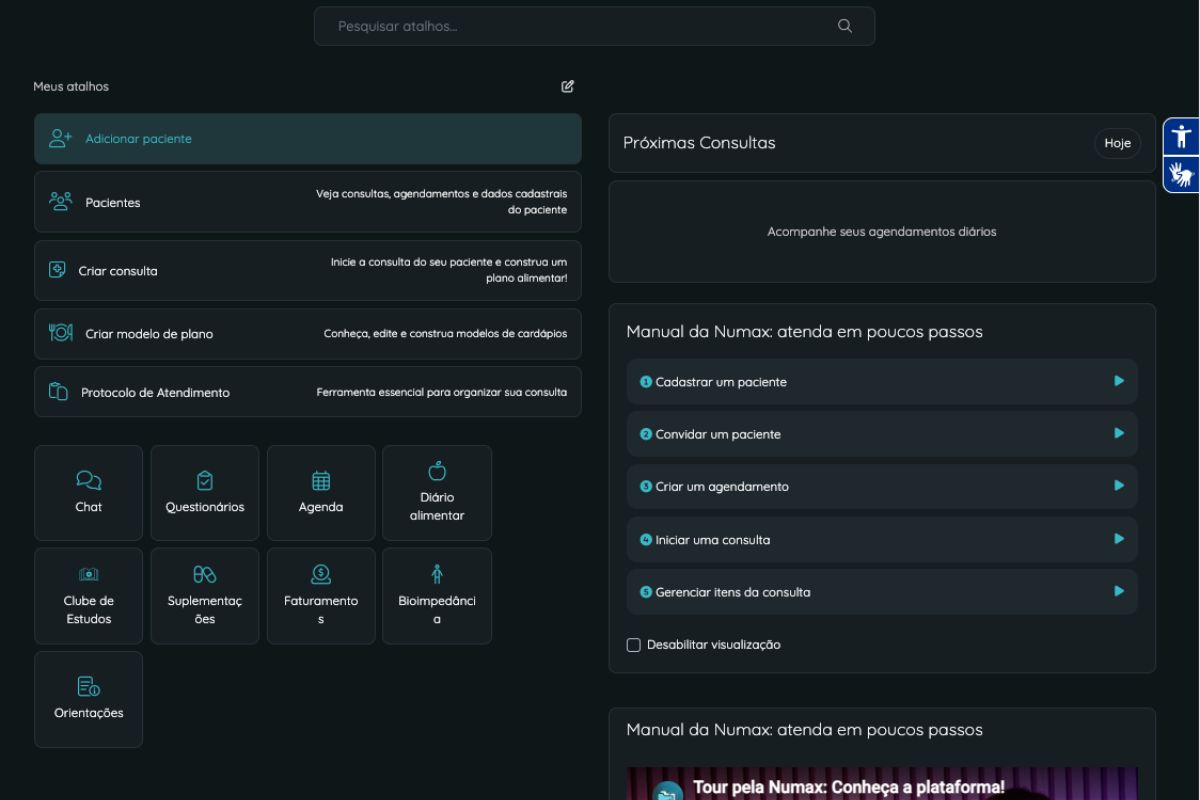Open the Chat tile
Viewport: 1200px width, 800px height.
[x=89, y=493]
